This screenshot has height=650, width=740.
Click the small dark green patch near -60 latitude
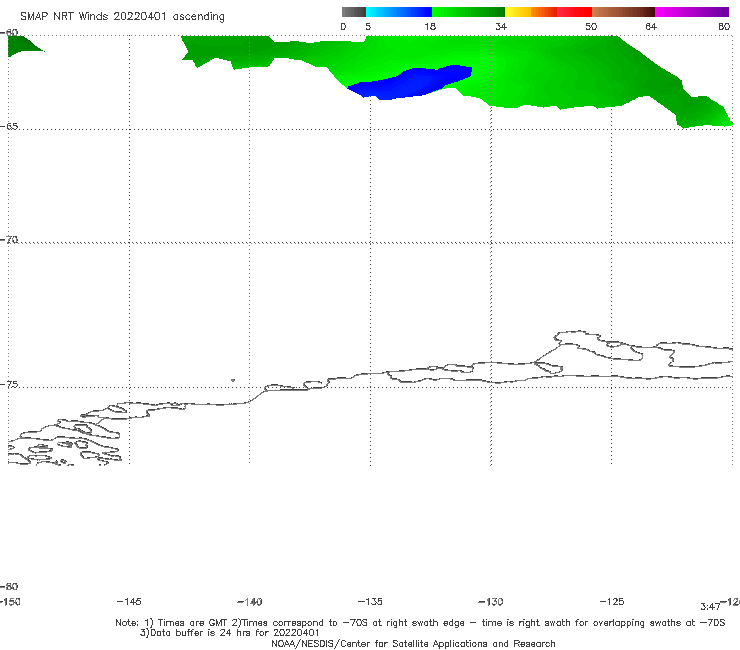click(21, 46)
